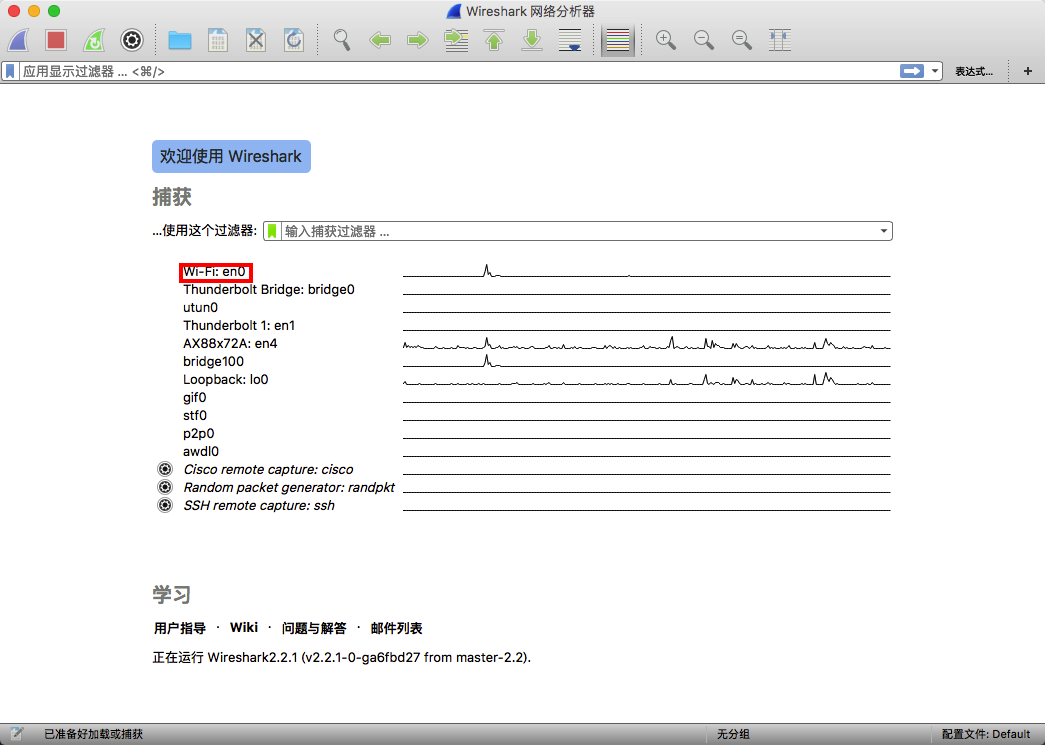The width and height of the screenshot is (1045, 745).
Task: Open capture filter bookmark icon
Action: point(272,231)
